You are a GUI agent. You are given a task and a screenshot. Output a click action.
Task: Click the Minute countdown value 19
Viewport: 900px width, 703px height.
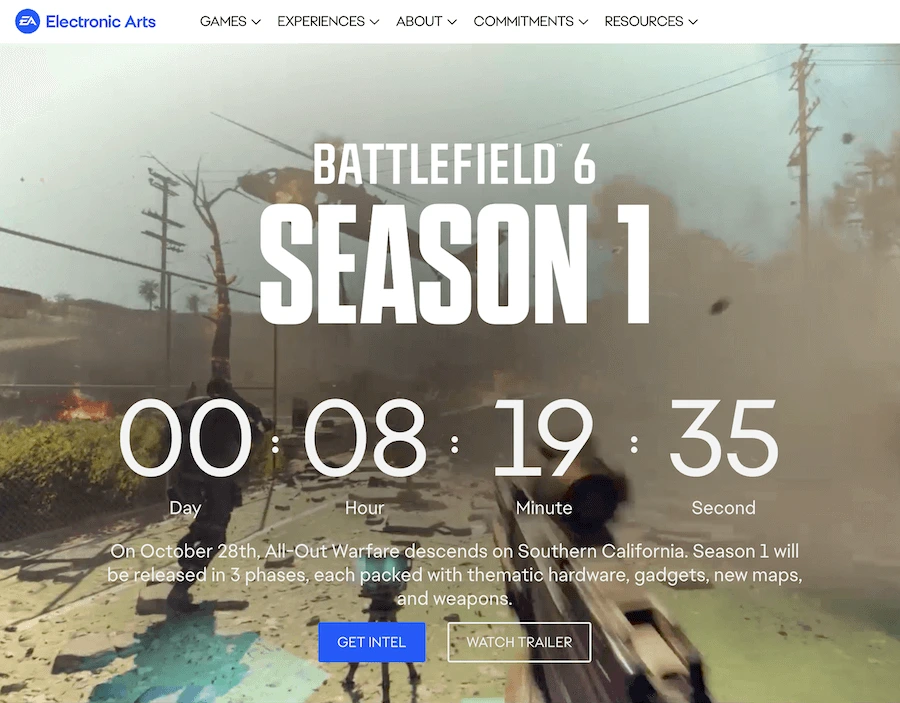coord(543,440)
